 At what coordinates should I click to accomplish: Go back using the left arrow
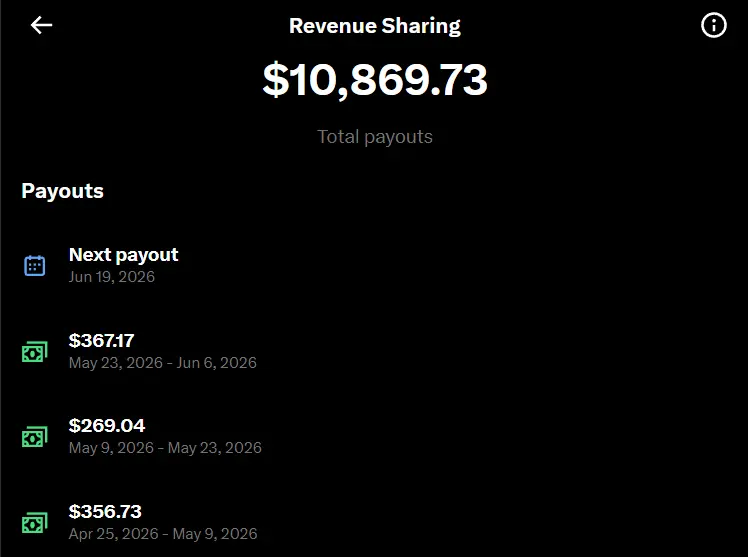(x=42, y=25)
